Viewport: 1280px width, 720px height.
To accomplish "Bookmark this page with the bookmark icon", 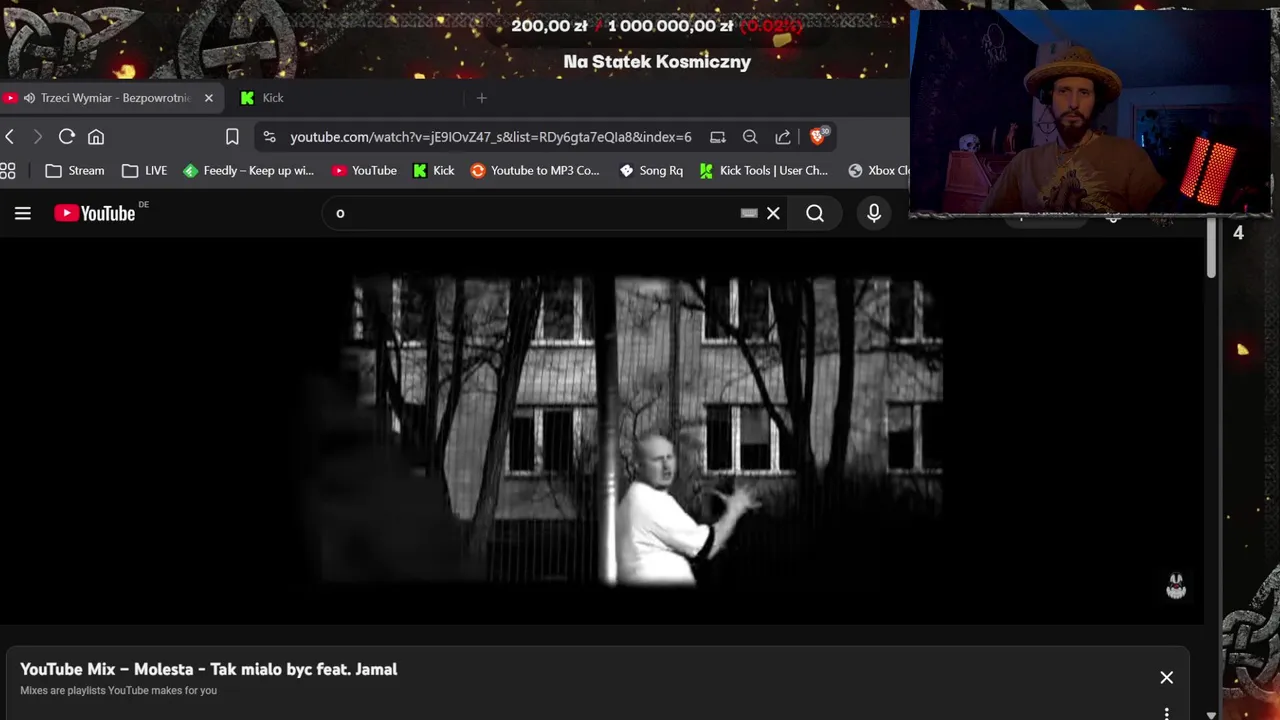I will click(x=232, y=137).
